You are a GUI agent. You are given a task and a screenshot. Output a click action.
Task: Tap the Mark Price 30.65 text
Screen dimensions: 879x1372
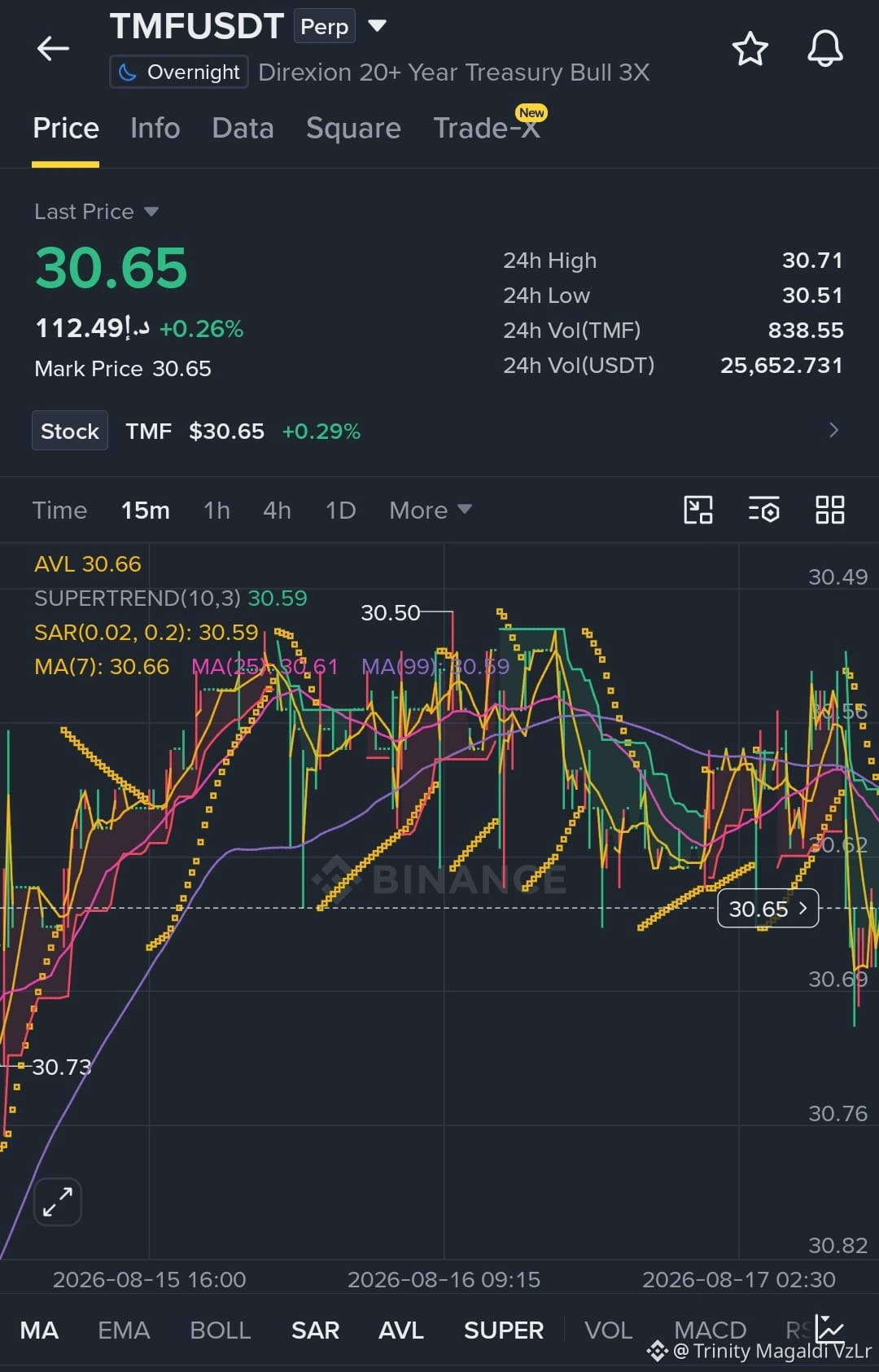click(x=123, y=369)
